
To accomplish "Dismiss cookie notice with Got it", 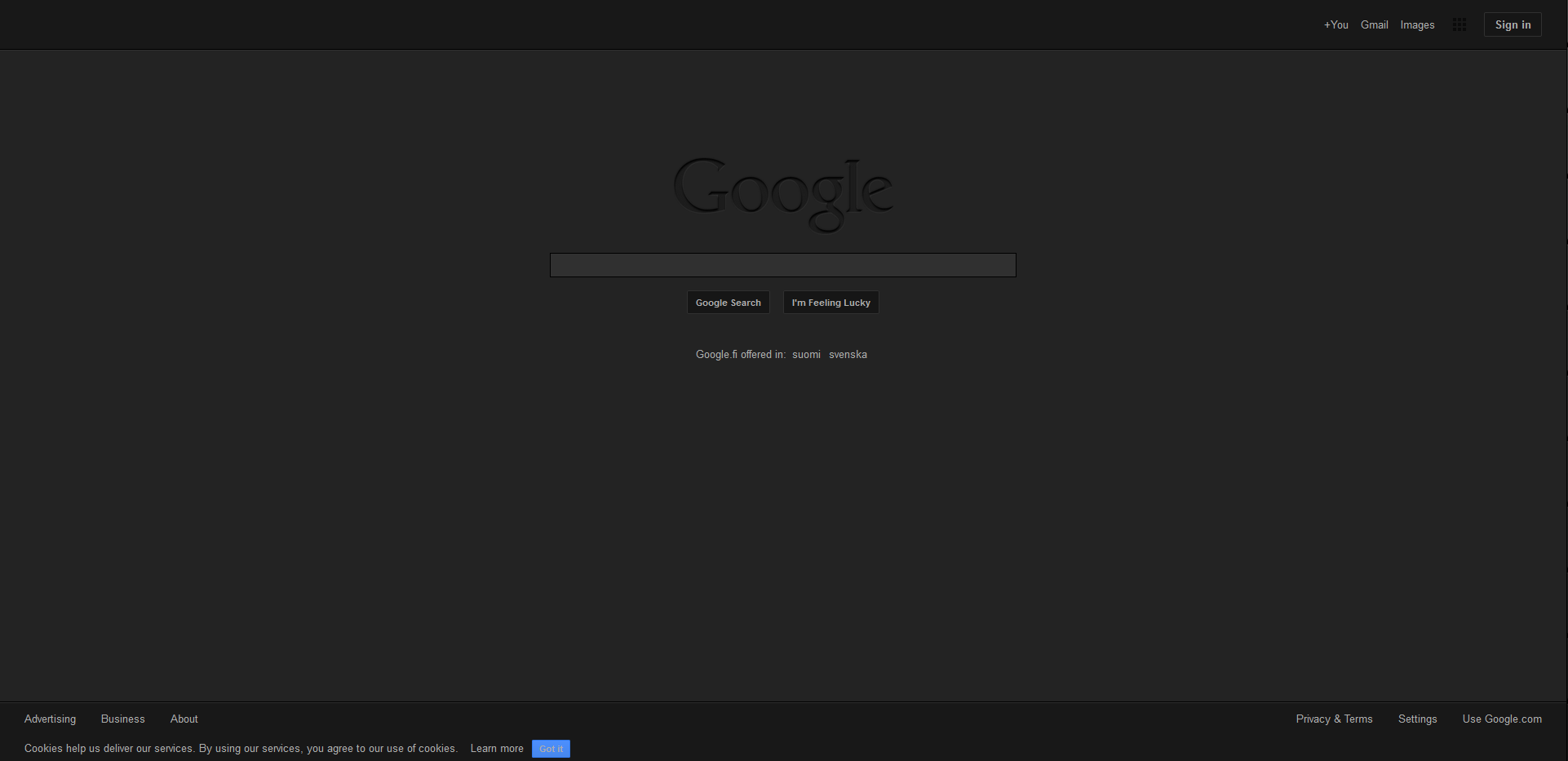I will tap(551, 749).
